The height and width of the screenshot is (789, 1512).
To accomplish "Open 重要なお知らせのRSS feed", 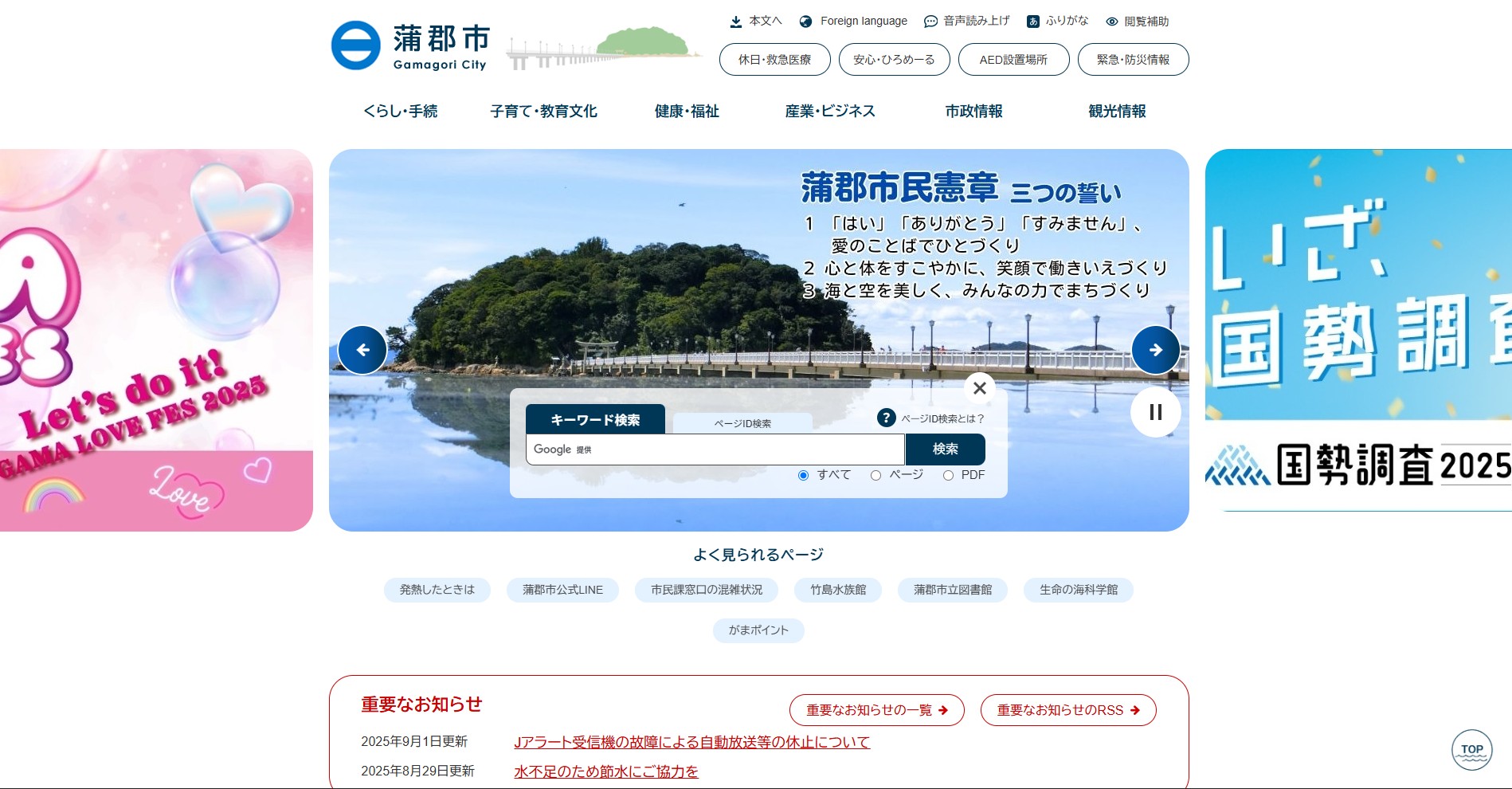I will pos(1067,710).
